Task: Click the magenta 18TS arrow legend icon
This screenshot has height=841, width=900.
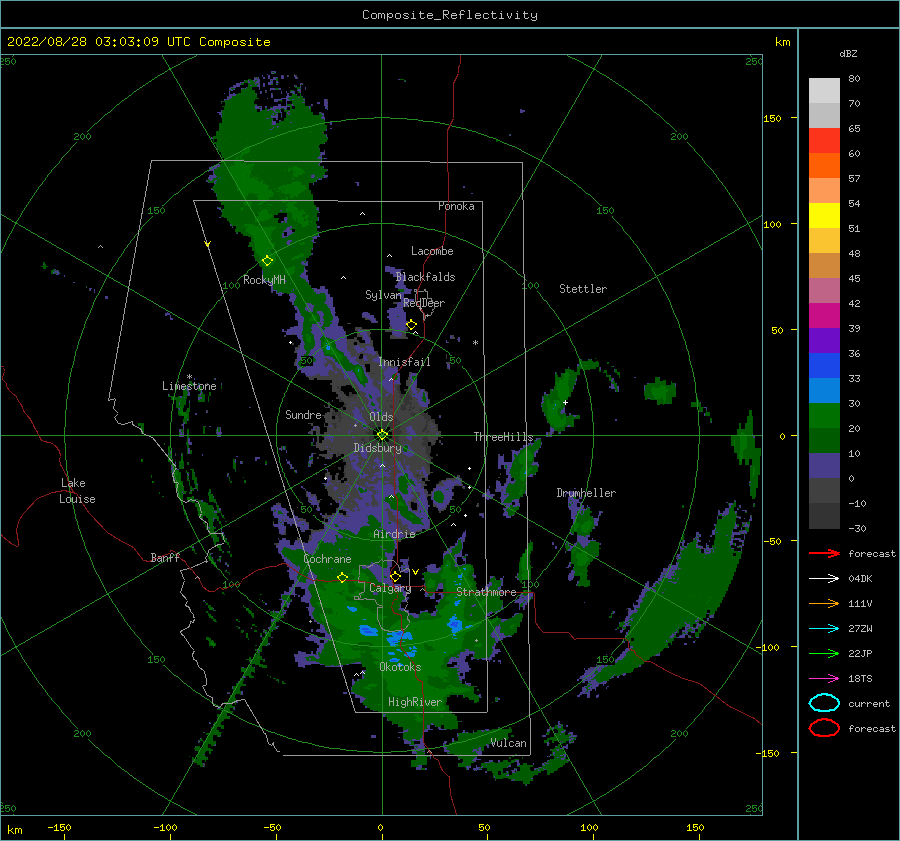Action: click(x=824, y=679)
